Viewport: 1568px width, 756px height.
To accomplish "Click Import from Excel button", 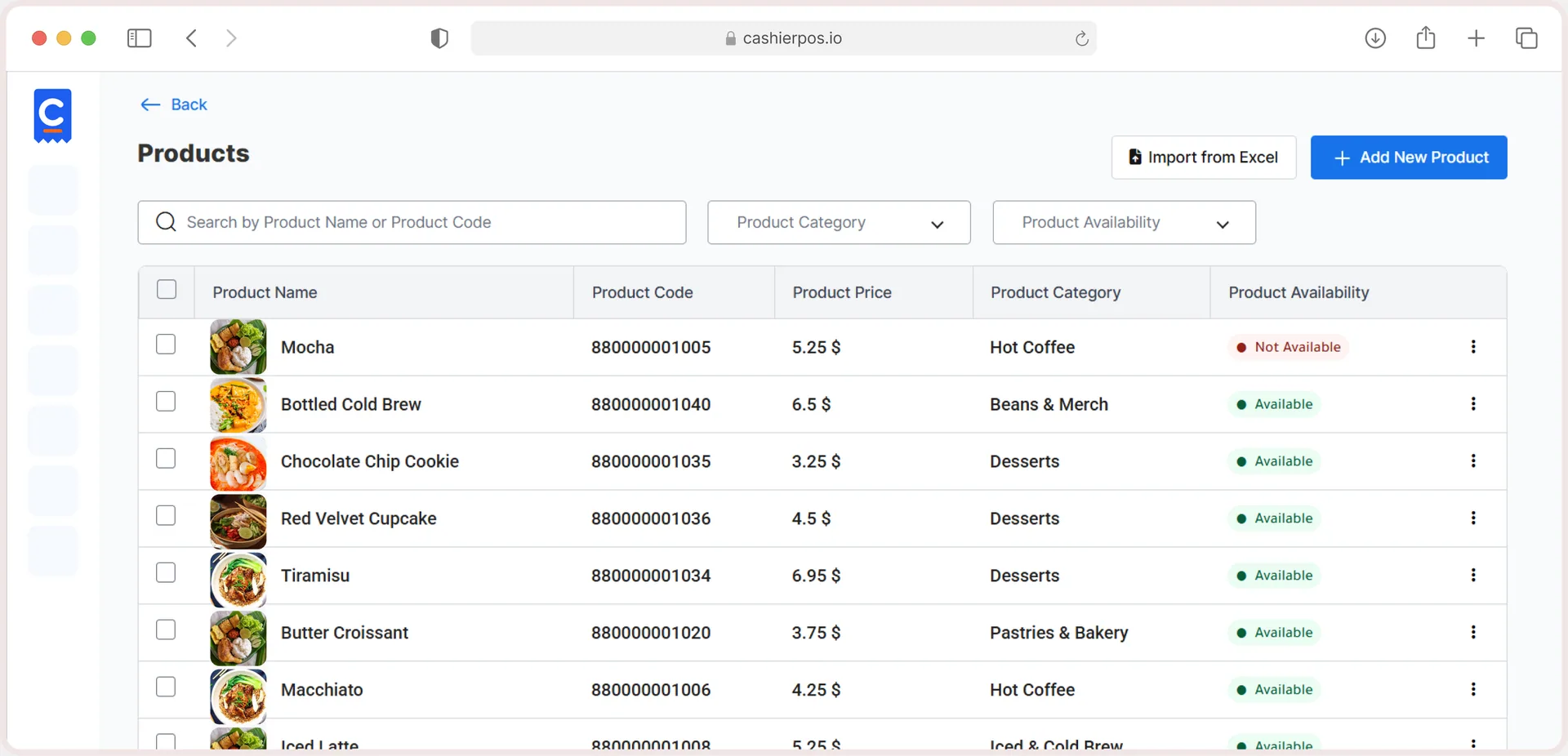I will pos(1204,158).
